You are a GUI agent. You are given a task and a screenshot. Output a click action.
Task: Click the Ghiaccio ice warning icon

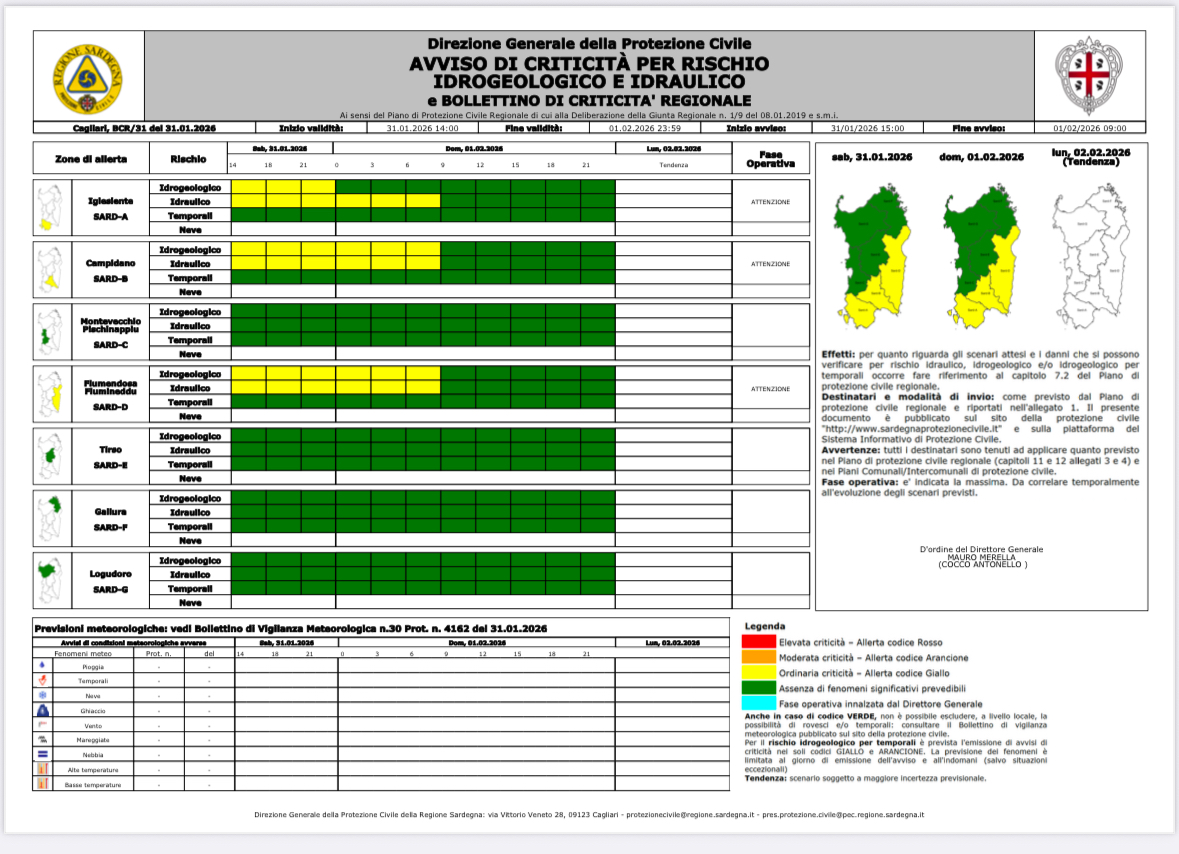[x=42, y=709]
